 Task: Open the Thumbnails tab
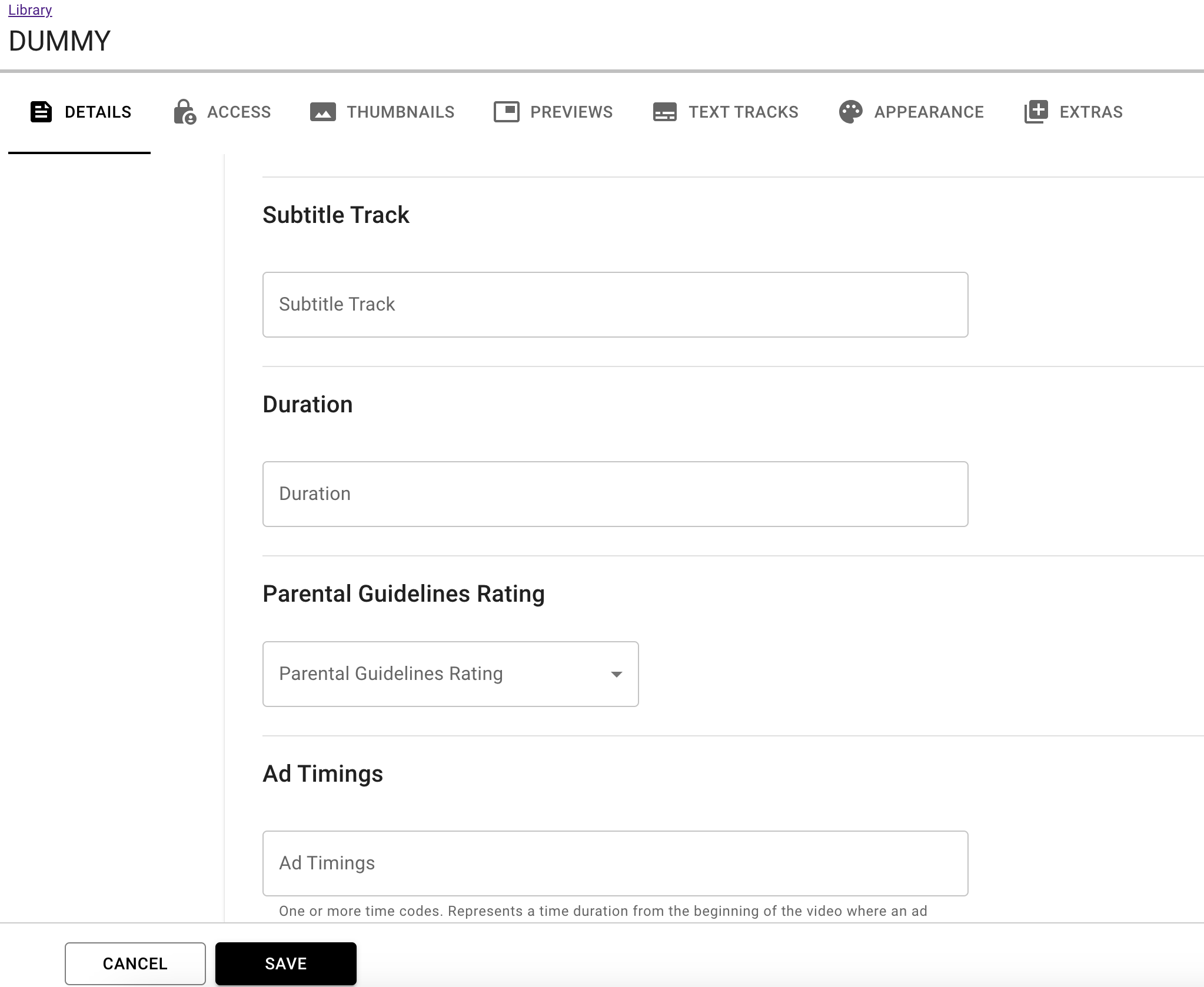[x=383, y=112]
